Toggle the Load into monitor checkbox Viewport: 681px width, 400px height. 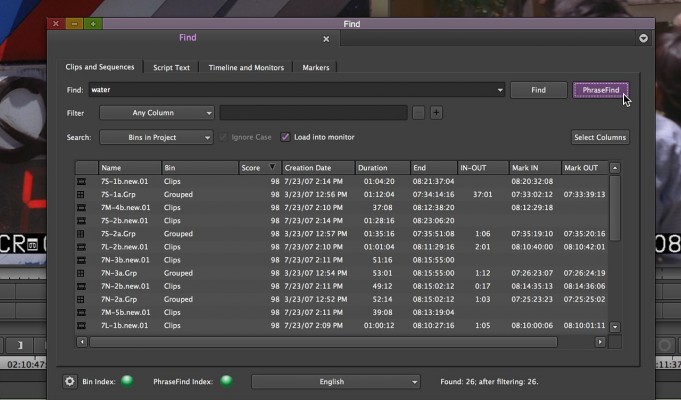(x=286, y=137)
